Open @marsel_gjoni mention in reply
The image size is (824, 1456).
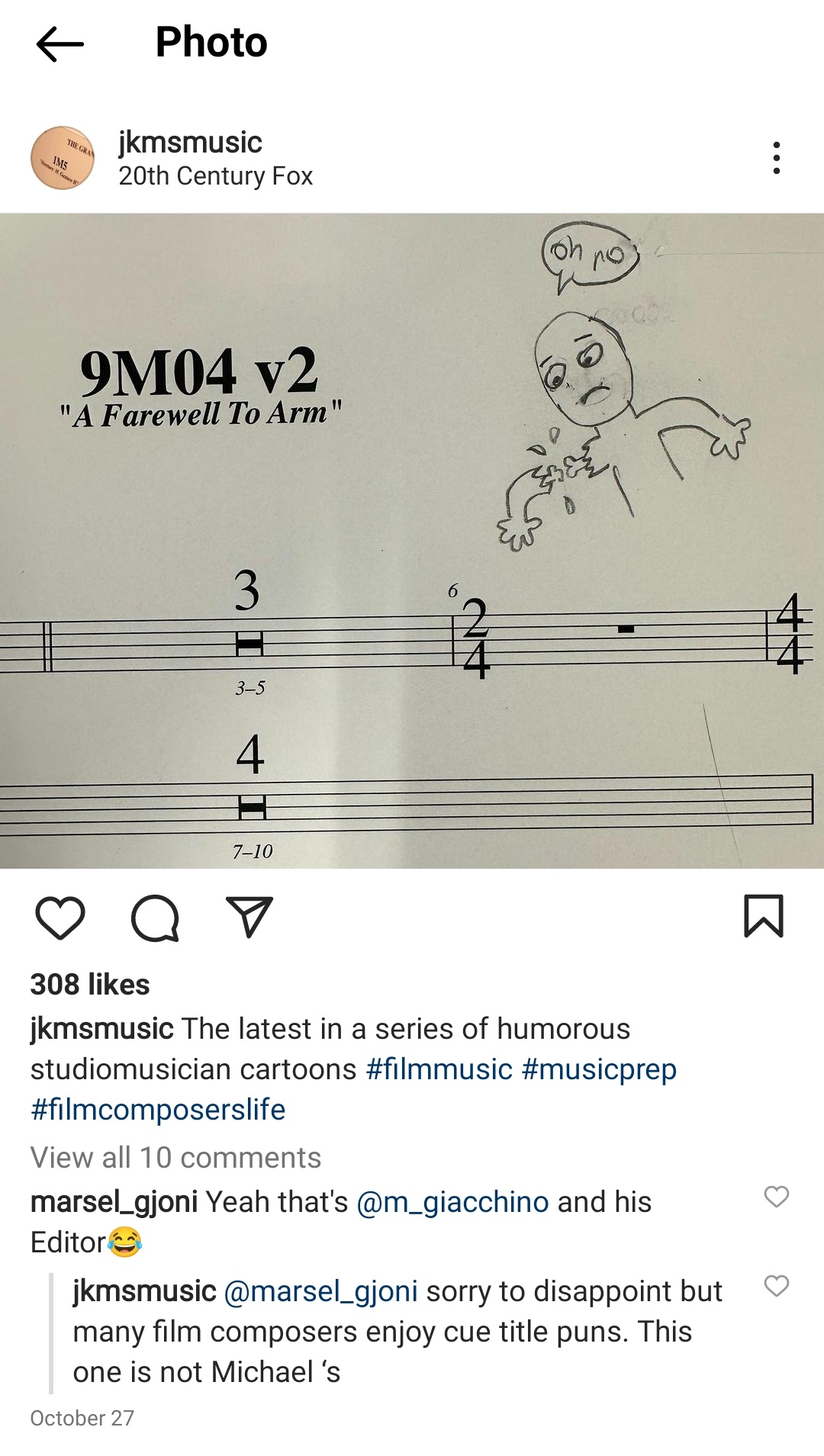click(320, 1291)
